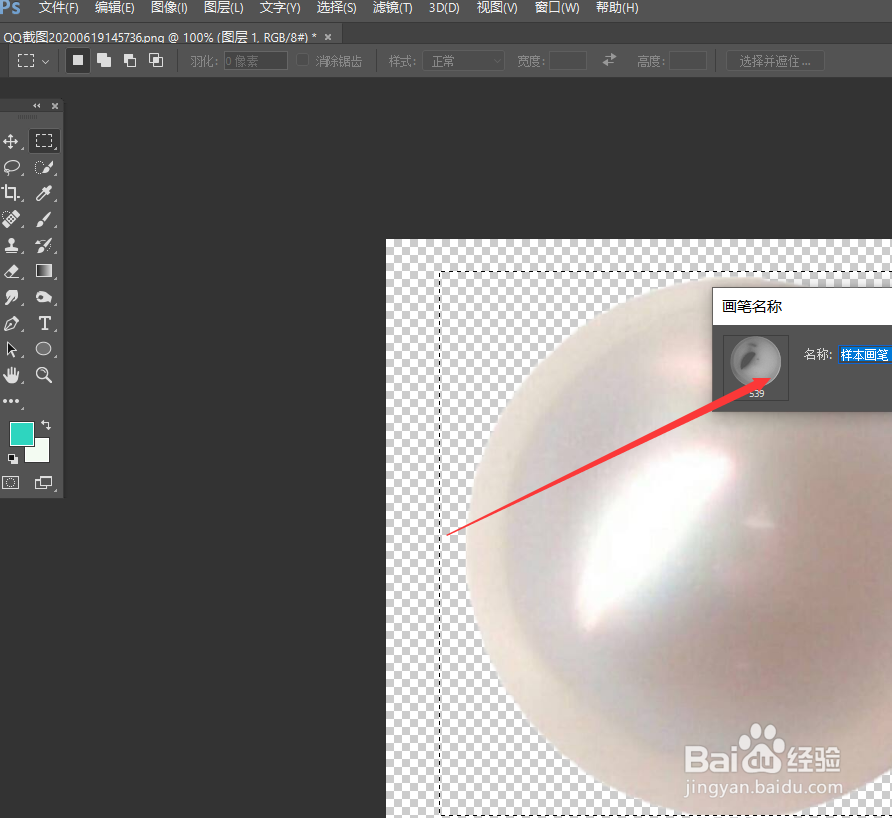
Task: Select the Smudge tool
Action: pos(11,297)
